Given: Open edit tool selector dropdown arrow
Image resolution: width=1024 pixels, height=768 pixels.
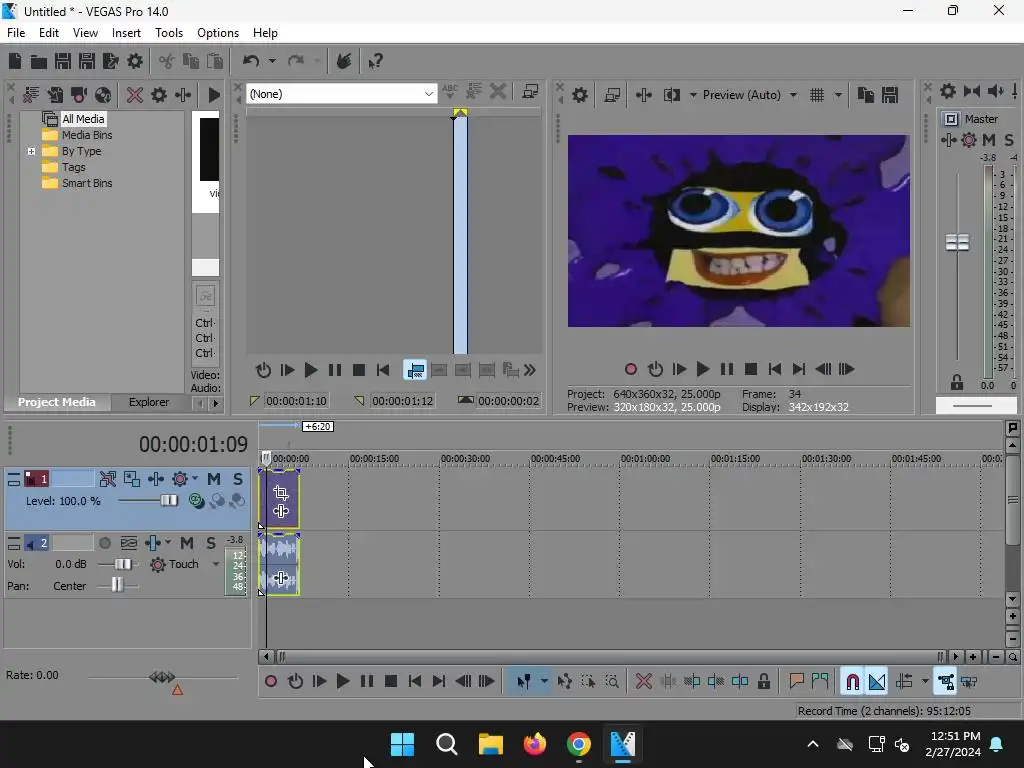Looking at the screenshot, I should [x=544, y=682].
